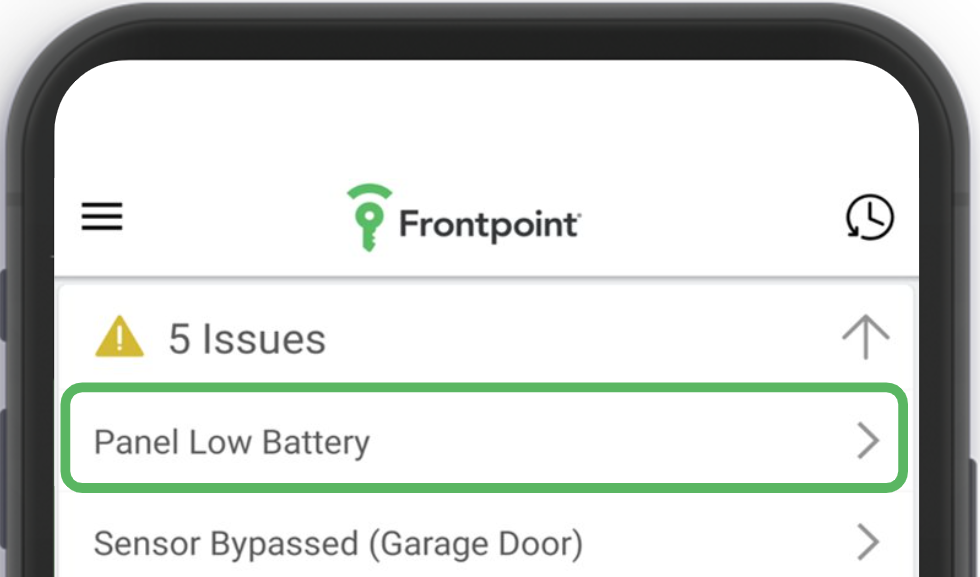This screenshot has width=980, height=577.
Task: Tap the Frontpoint wordmark text
Action: (x=488, y=223)
